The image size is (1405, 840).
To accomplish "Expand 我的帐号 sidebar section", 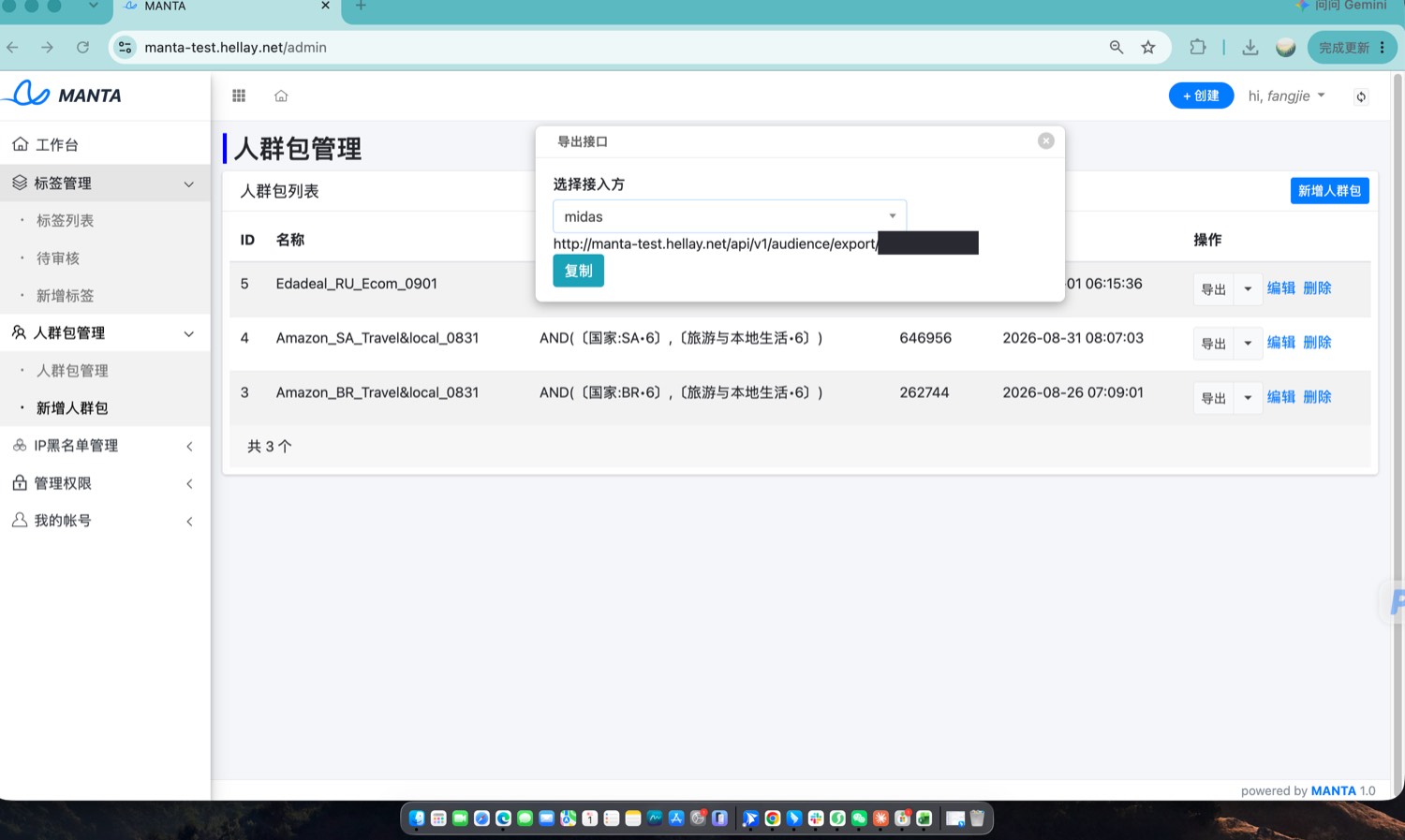I will tap(105, 520).
